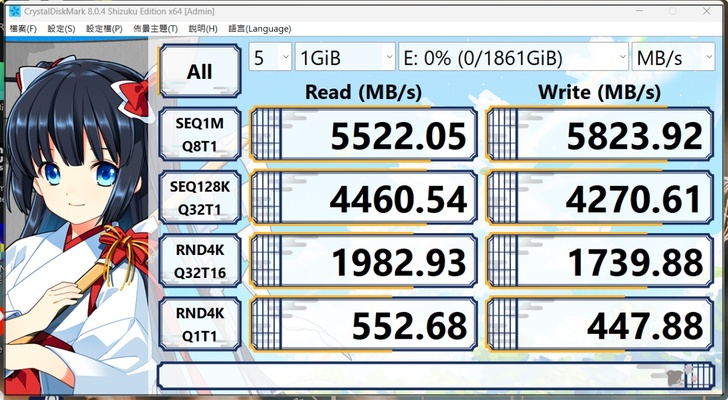Viewport: 728px width, 400px height.
Task: Click the empty comment field at bottom
Action: (x=436, y=376)
